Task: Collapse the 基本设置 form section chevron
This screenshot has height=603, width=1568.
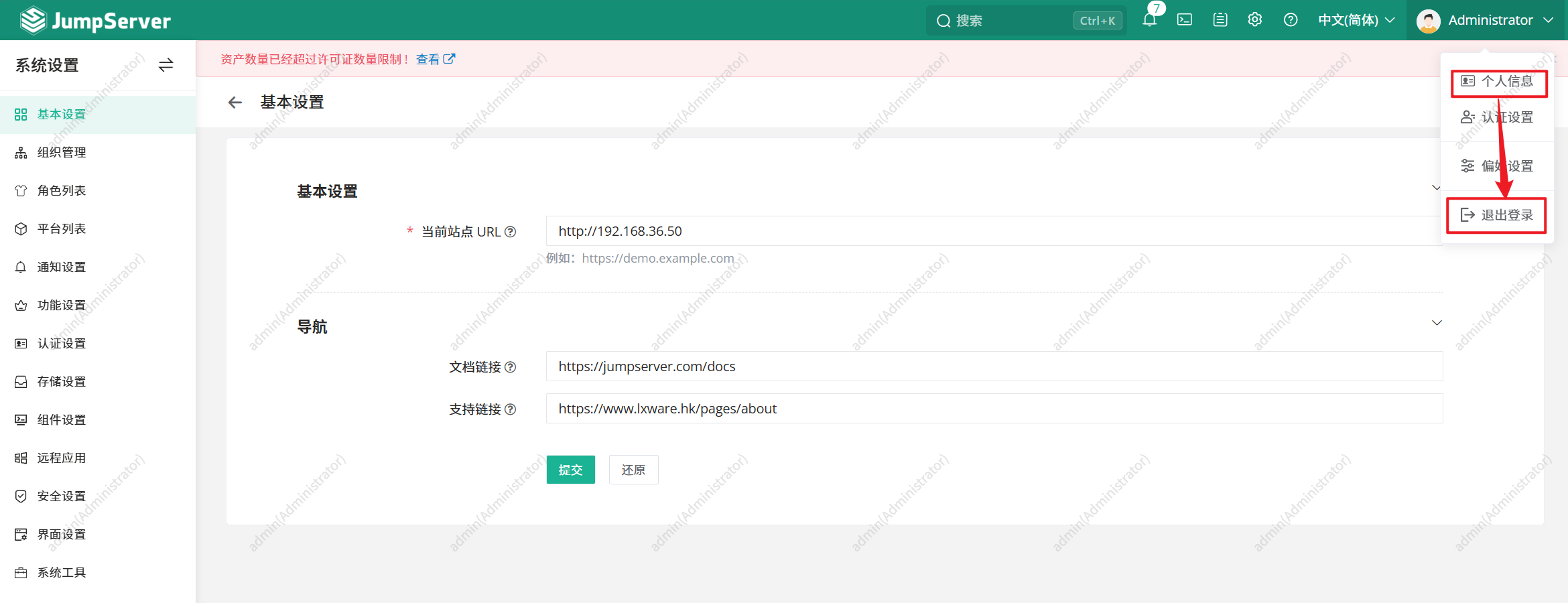Action: (1436, 188)
